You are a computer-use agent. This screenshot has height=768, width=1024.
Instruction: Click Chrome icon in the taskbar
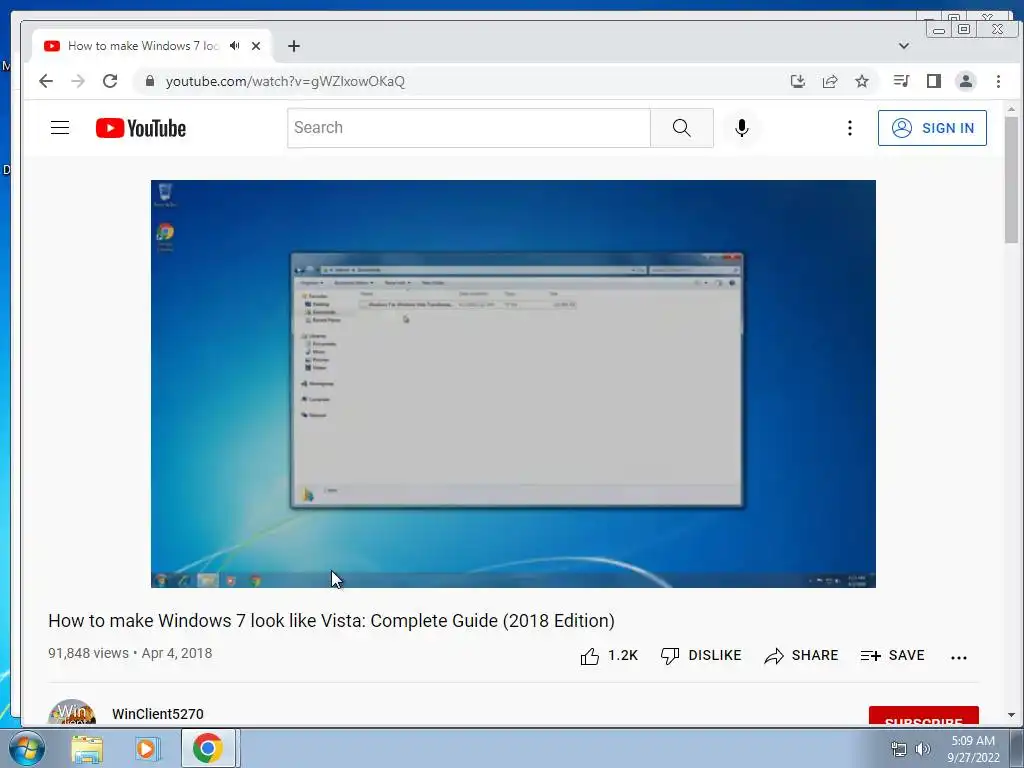point(208,748)
